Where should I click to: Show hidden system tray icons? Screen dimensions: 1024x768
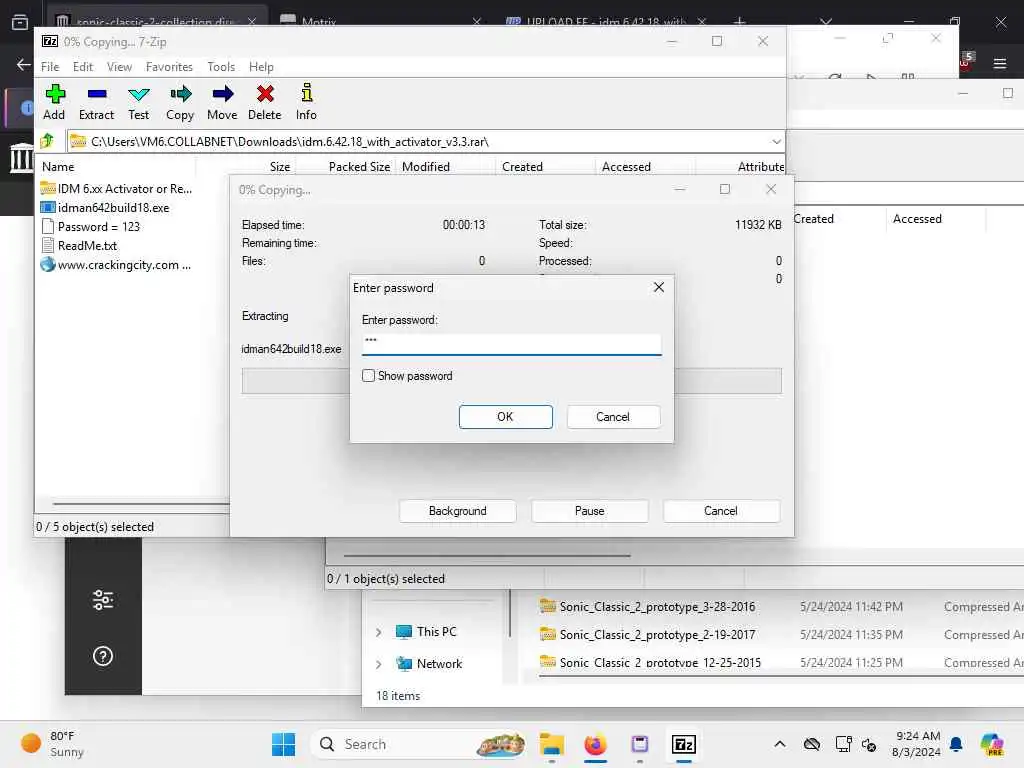point(780,744)
